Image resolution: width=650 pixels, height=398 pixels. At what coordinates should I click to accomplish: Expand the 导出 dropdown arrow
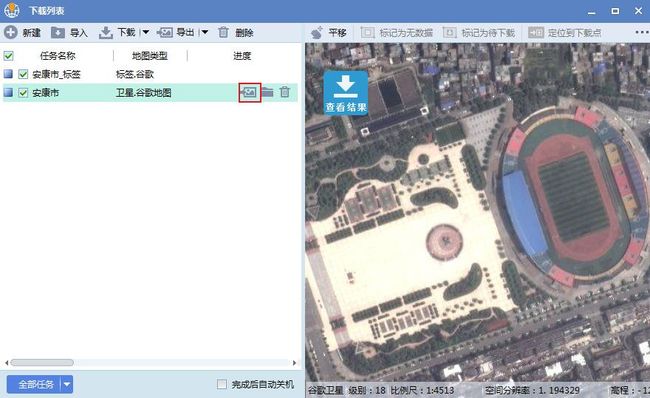click(205, 32)
